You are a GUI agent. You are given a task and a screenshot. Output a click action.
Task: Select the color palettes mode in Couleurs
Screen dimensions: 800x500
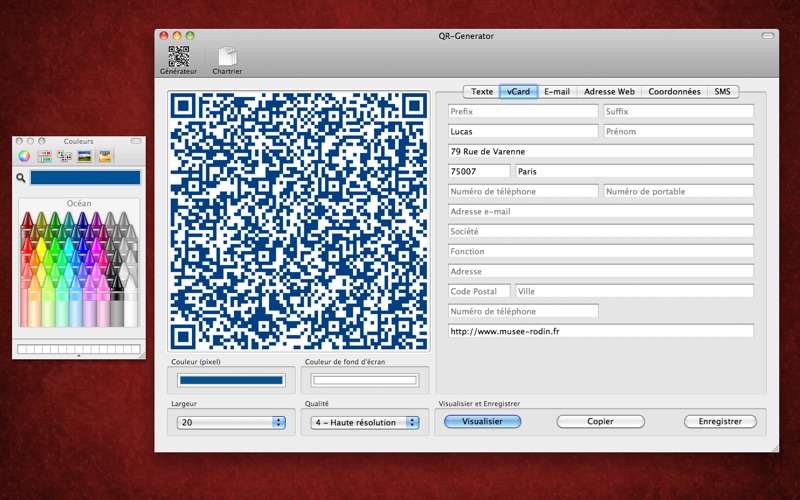(x=64, y=156)
